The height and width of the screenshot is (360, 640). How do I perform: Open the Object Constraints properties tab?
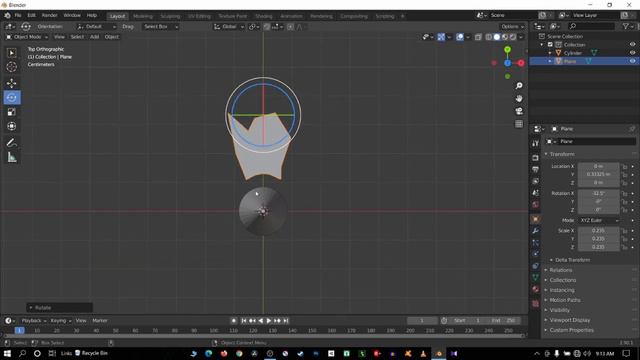point(536,266)
